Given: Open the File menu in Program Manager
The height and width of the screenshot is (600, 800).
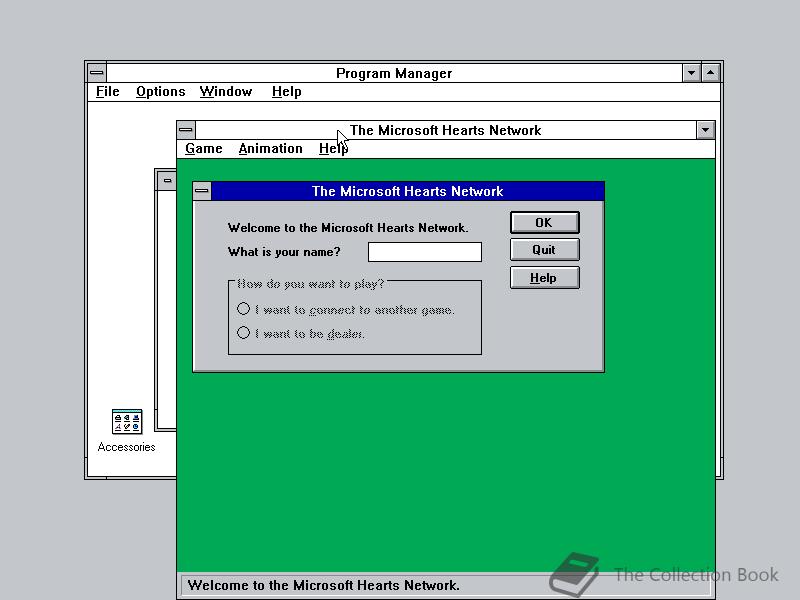Looking at the screenshot, I should coord(106,91).
